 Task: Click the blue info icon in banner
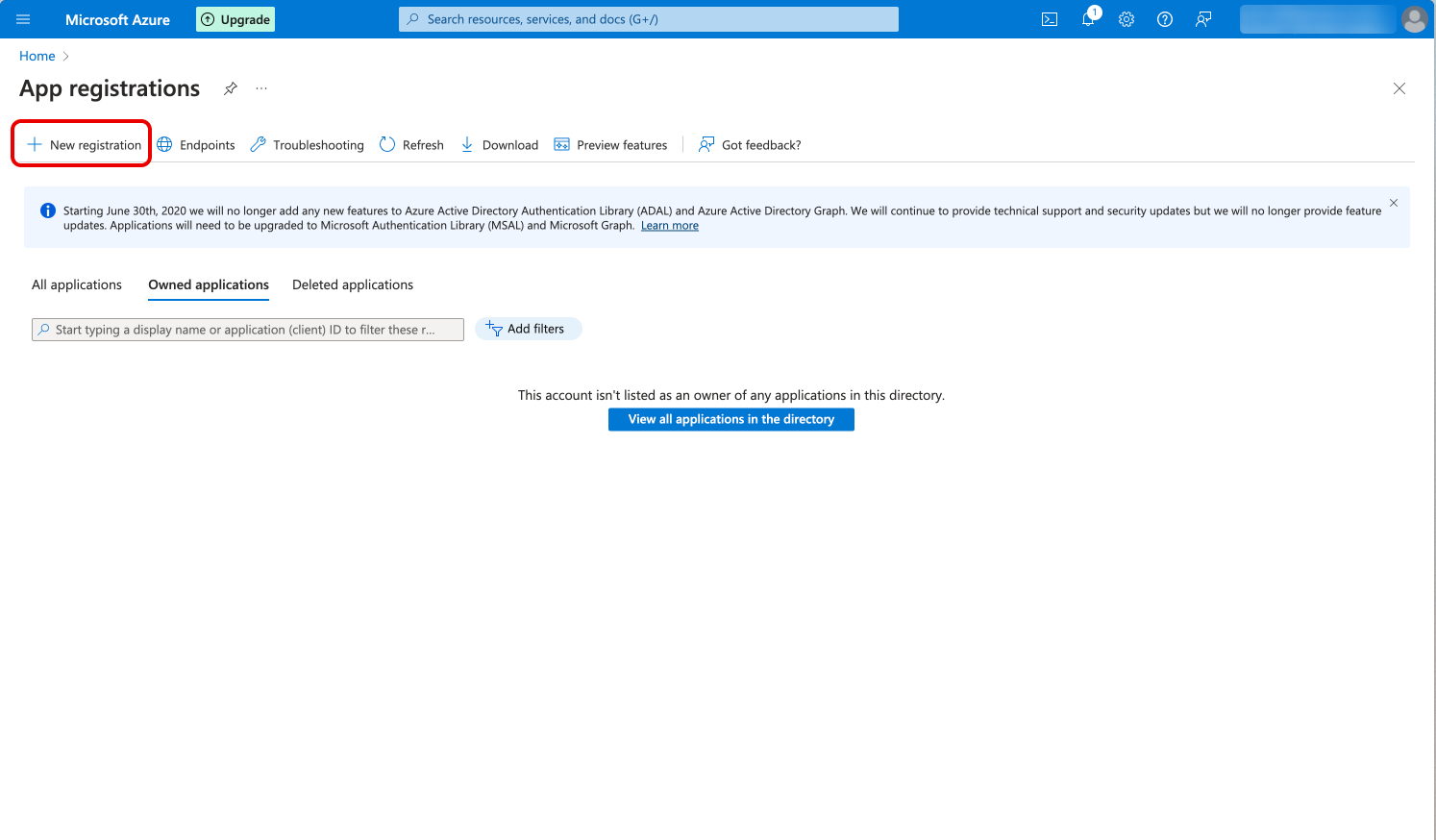[47, 210]
